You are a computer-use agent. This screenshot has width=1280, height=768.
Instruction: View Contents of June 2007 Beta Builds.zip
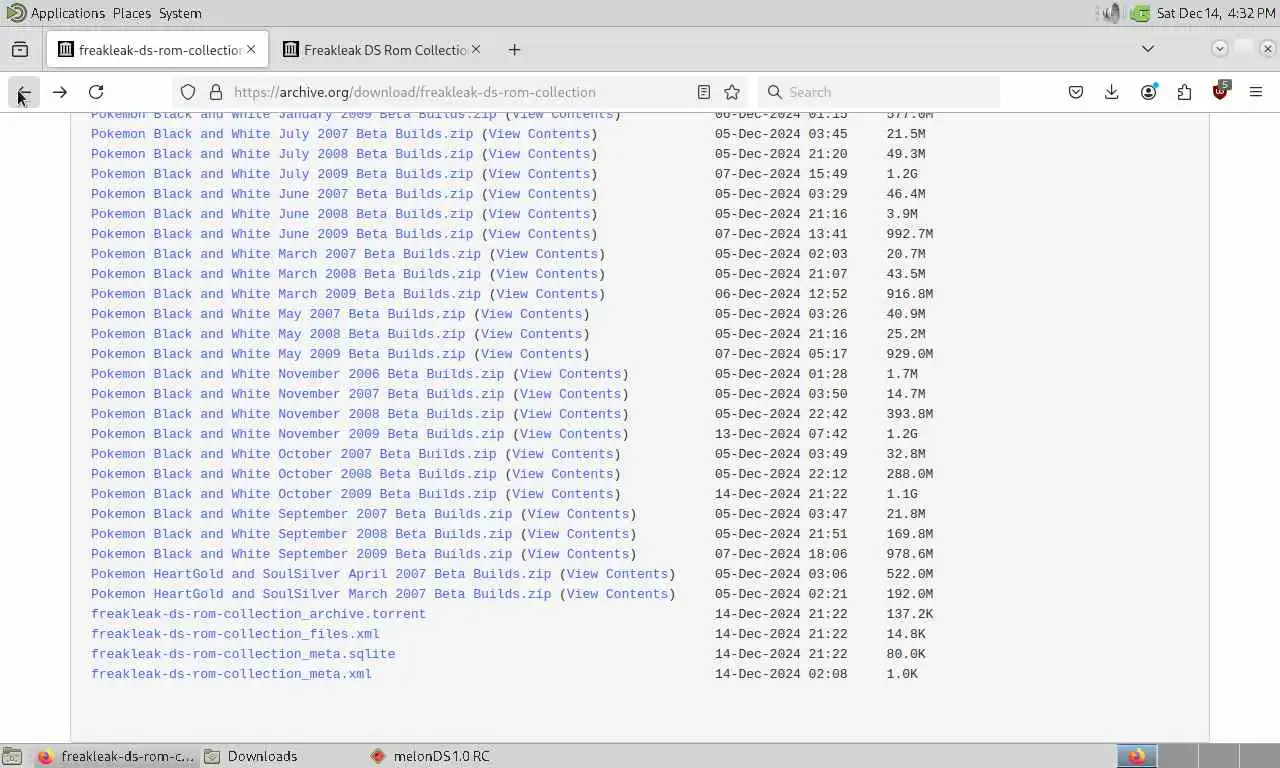(539, 194)
